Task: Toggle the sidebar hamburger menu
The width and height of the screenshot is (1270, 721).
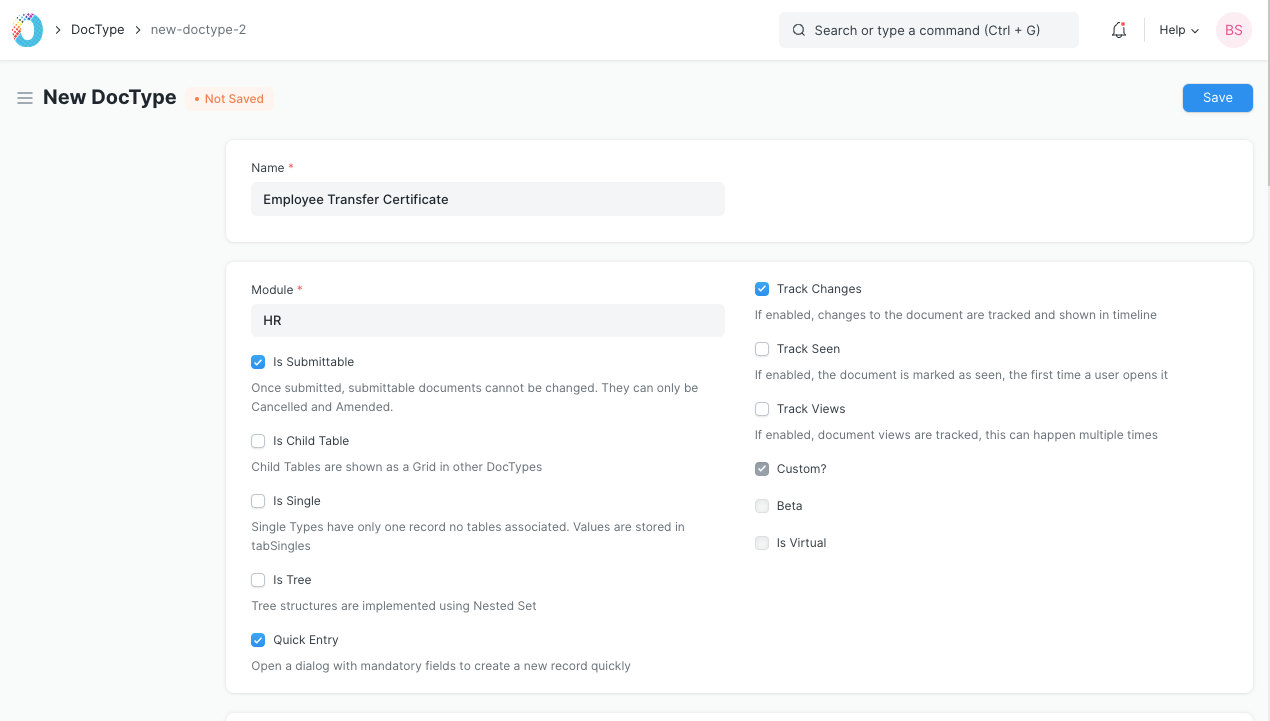Action: pyautogui.click(x=25, y=98)
